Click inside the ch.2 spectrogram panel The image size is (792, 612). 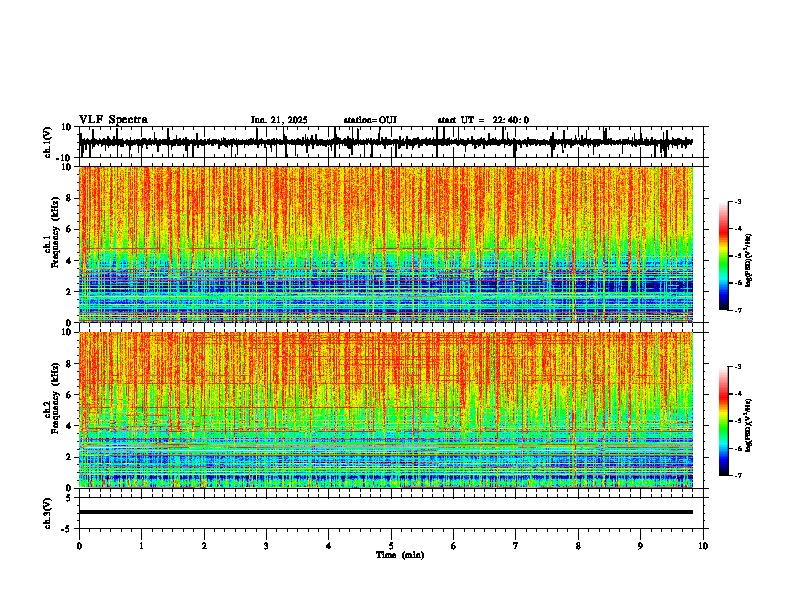coord(386,410)
